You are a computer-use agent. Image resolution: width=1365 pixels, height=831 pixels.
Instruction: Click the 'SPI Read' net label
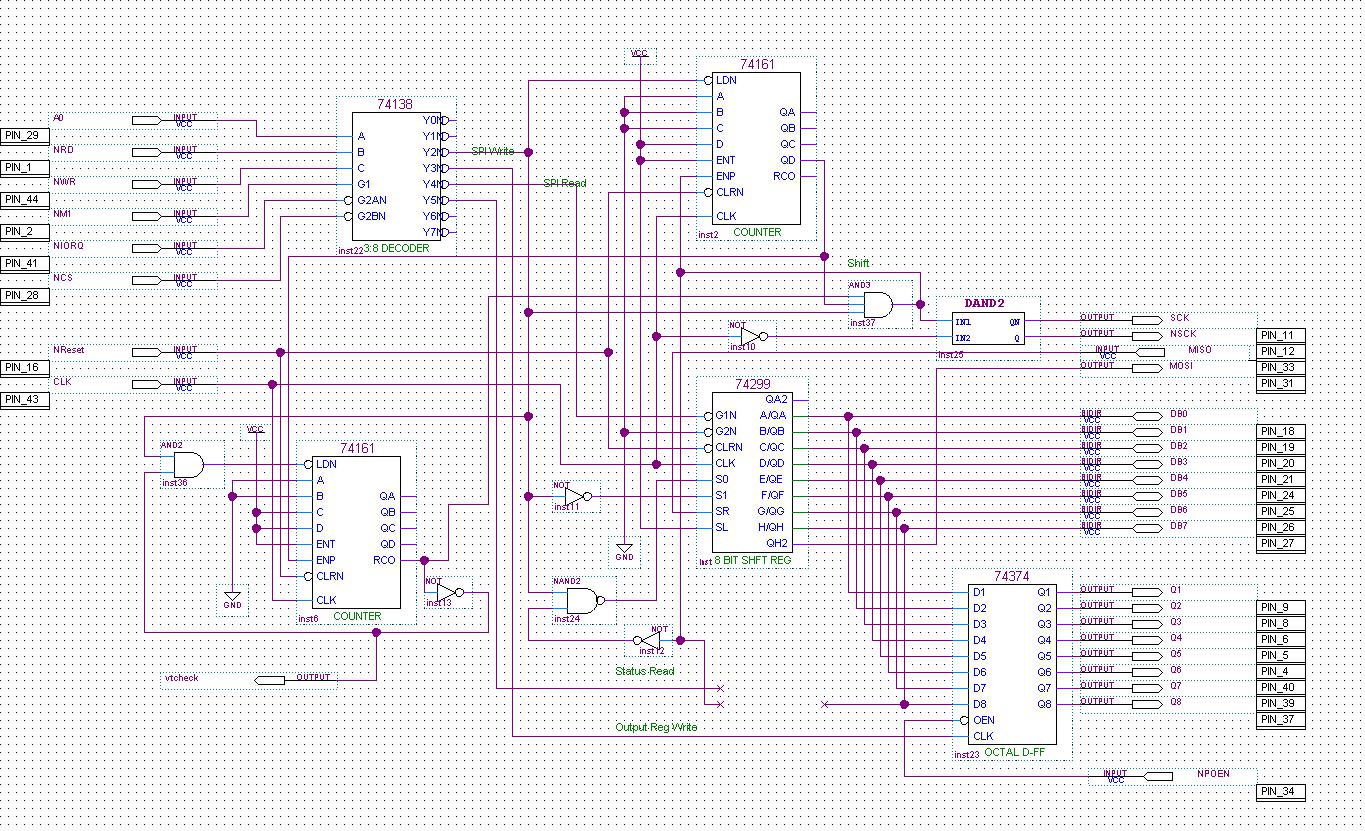tap(565, 183)
